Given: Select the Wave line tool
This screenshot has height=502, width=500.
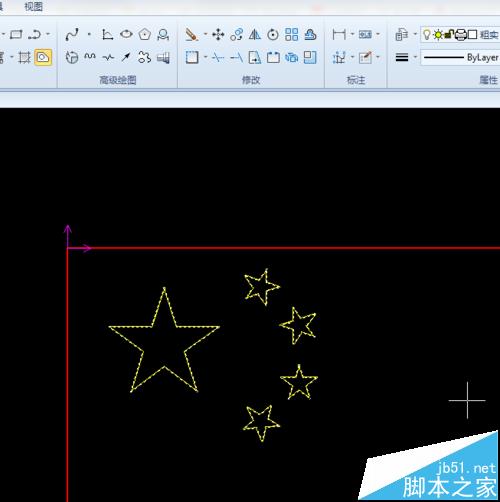Looking at the screenshot, I should point(90,57).
